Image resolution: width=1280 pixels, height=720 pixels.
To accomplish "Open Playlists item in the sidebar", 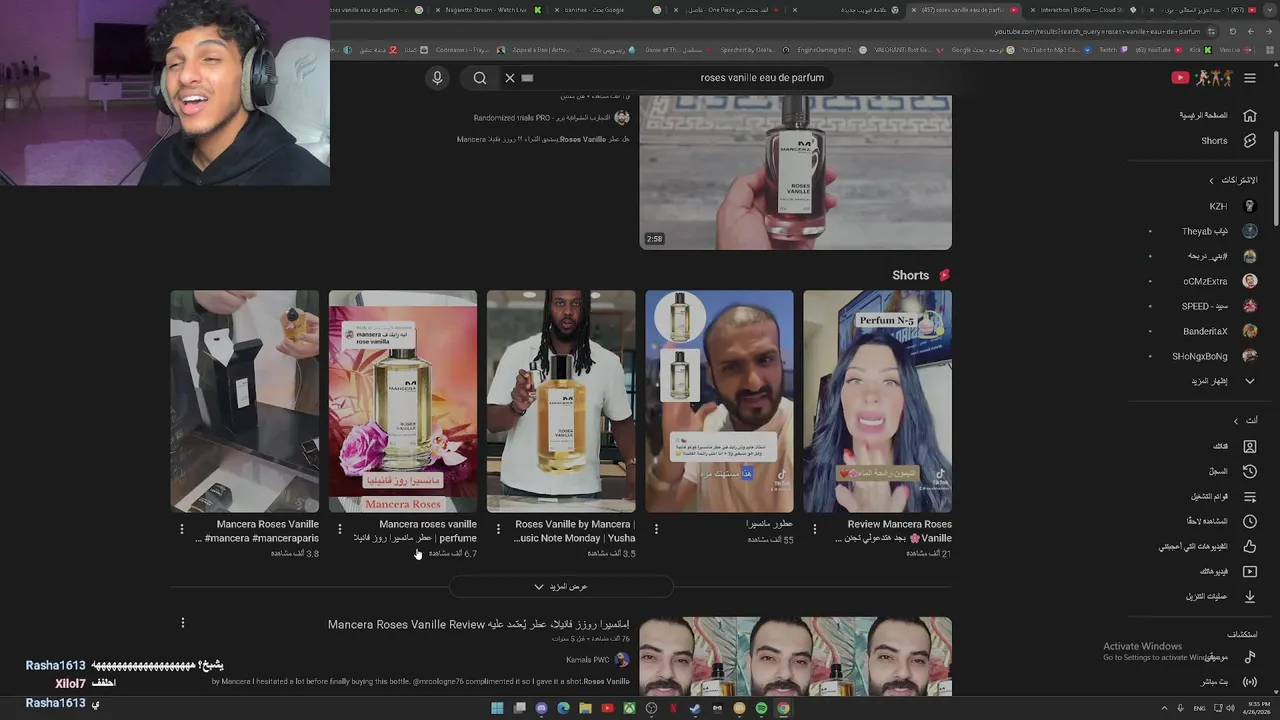I will 1222,496.
